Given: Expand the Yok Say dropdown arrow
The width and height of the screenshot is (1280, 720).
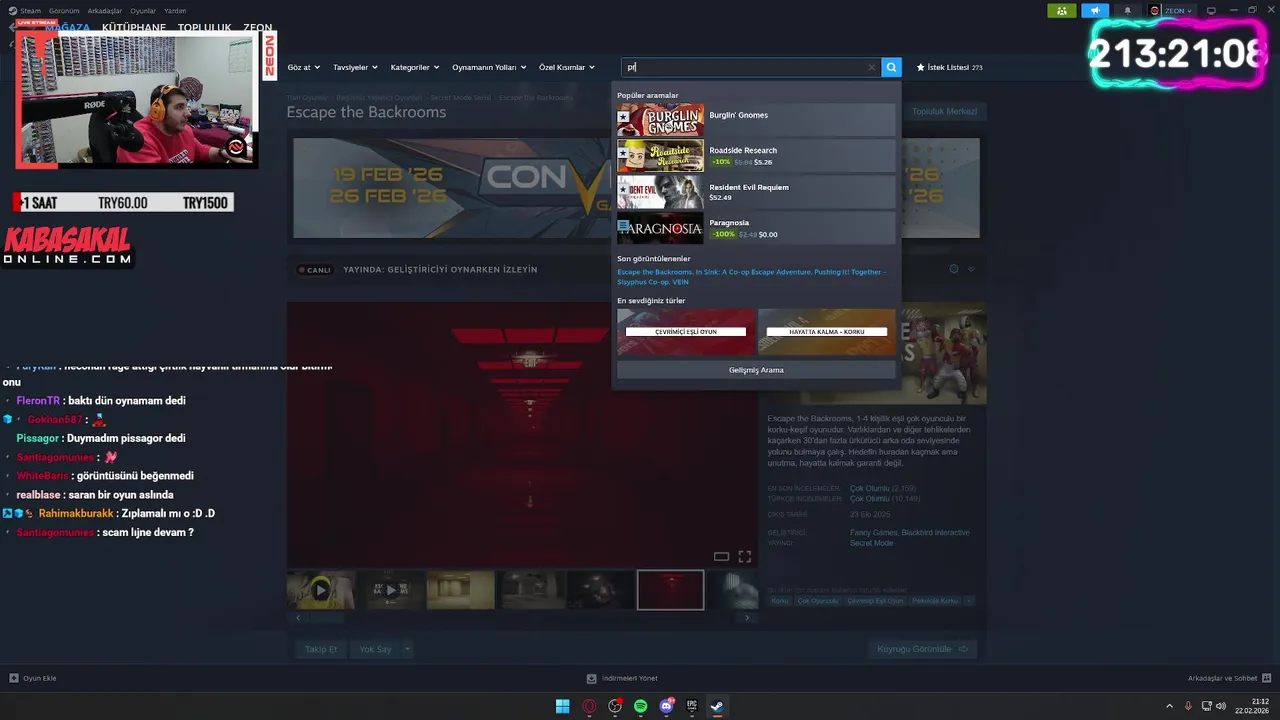Looking at the screenshot, I should click(407, 649).
